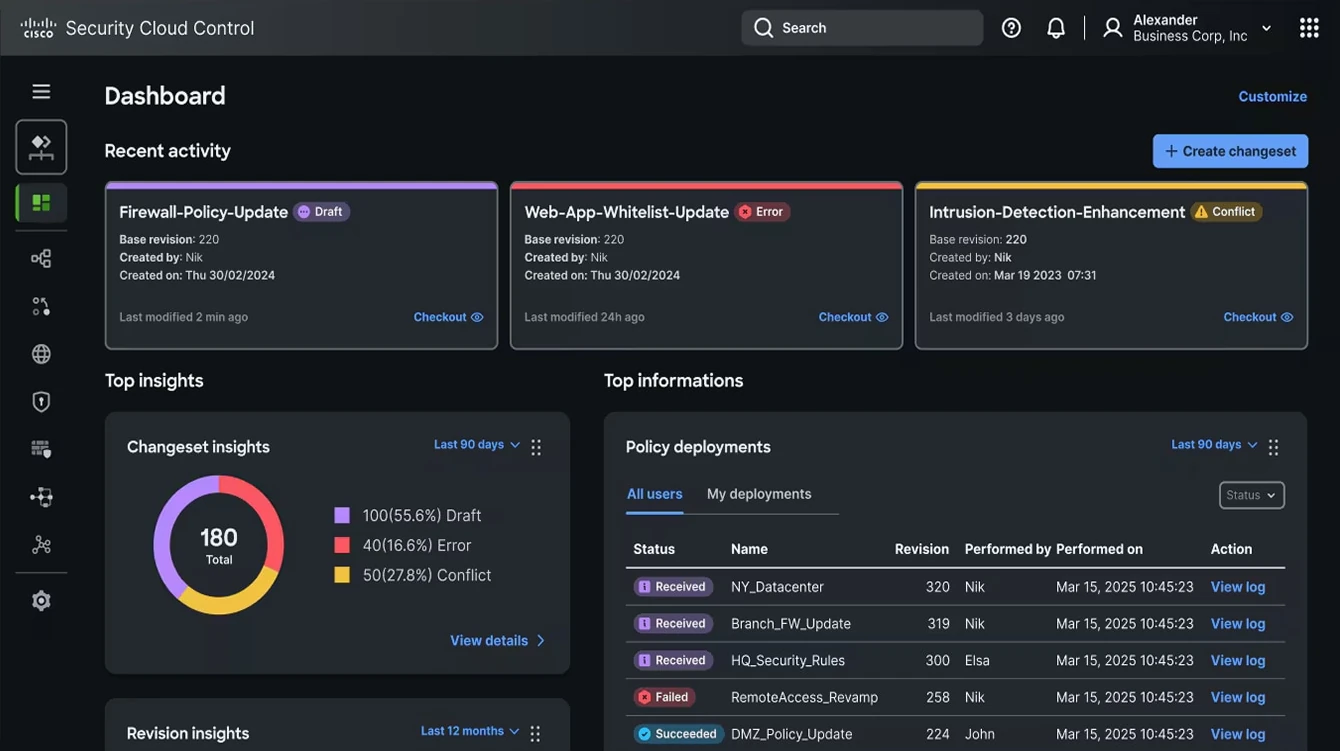This screenshot has width=1340, height=751.
Task: Click the purple Draft legend swatch
Action: pos(342,516)
